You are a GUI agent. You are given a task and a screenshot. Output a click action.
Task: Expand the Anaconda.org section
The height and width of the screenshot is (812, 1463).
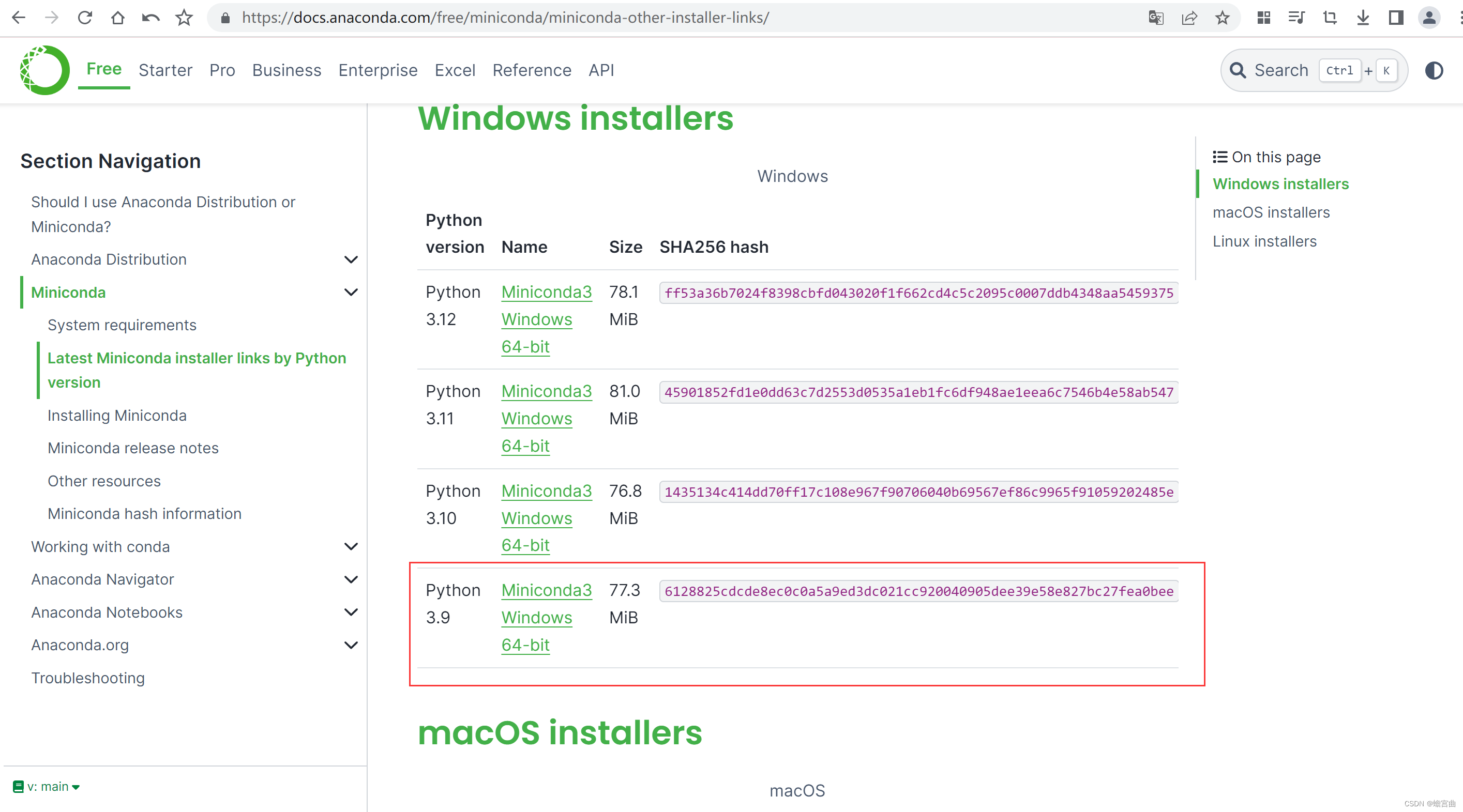click(351, 645)
